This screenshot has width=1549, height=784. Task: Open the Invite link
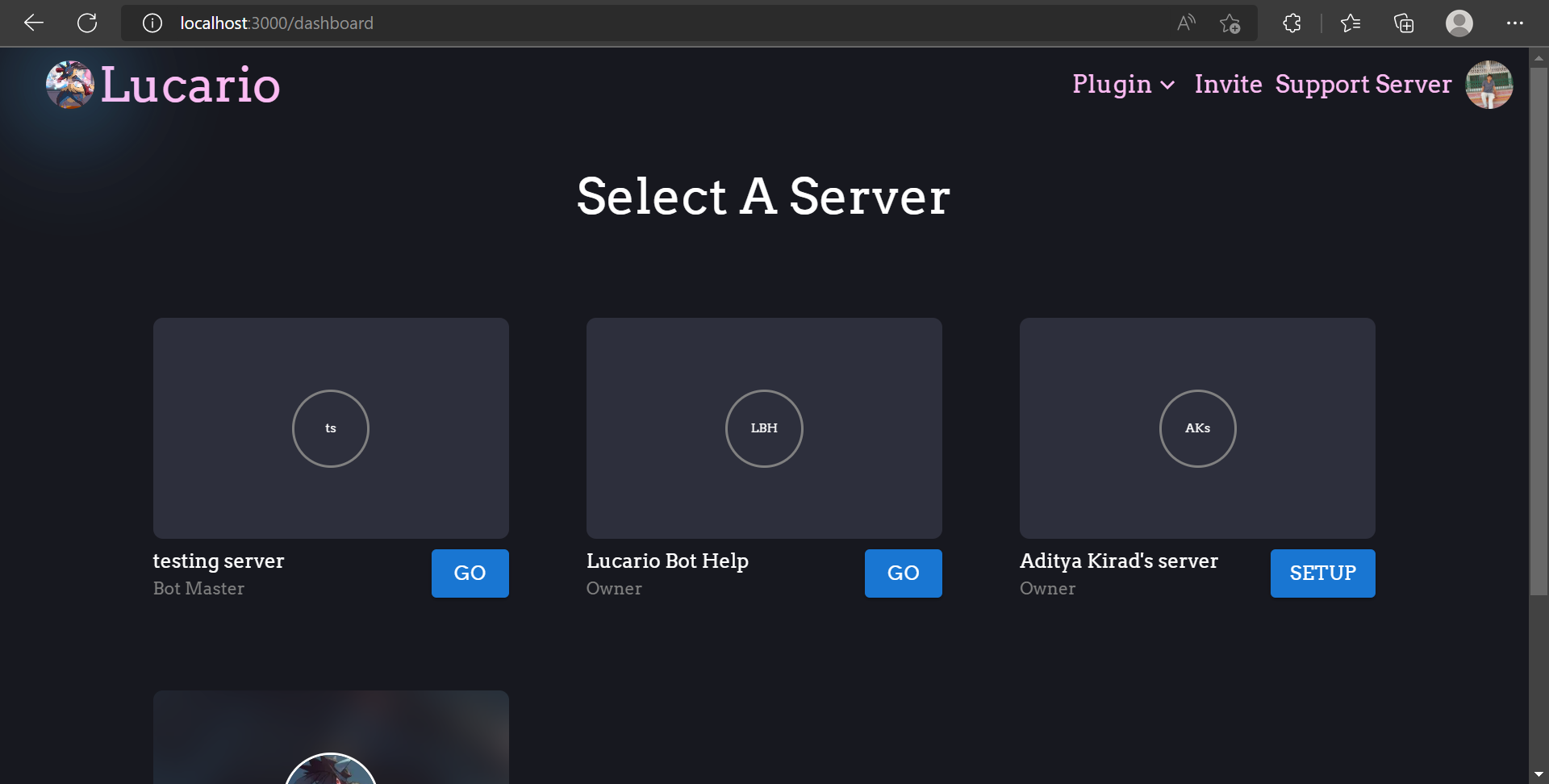point(1229,84)
